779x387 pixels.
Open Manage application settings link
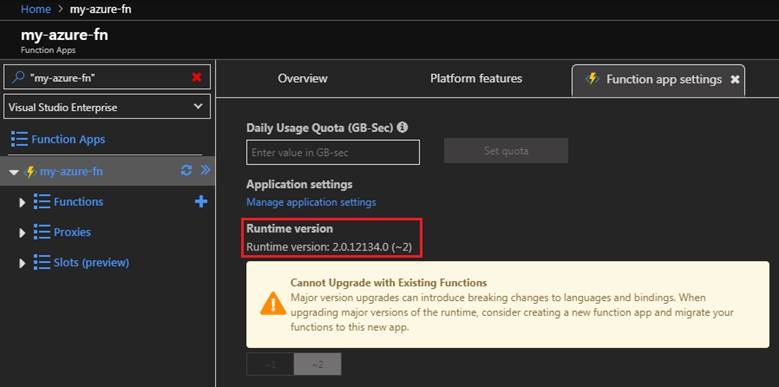(311, 202)
